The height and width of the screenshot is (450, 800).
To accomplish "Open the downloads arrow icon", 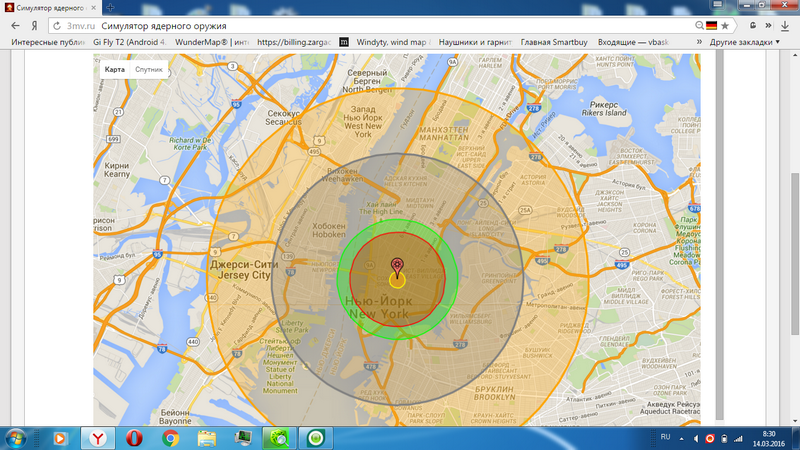I will (x=785, y=26).
